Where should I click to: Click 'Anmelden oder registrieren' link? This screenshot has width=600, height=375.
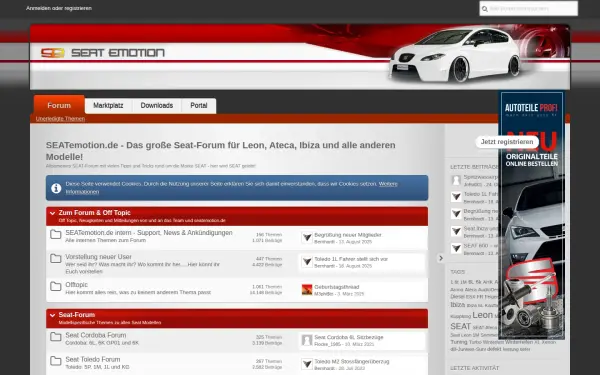click(59, 8)
